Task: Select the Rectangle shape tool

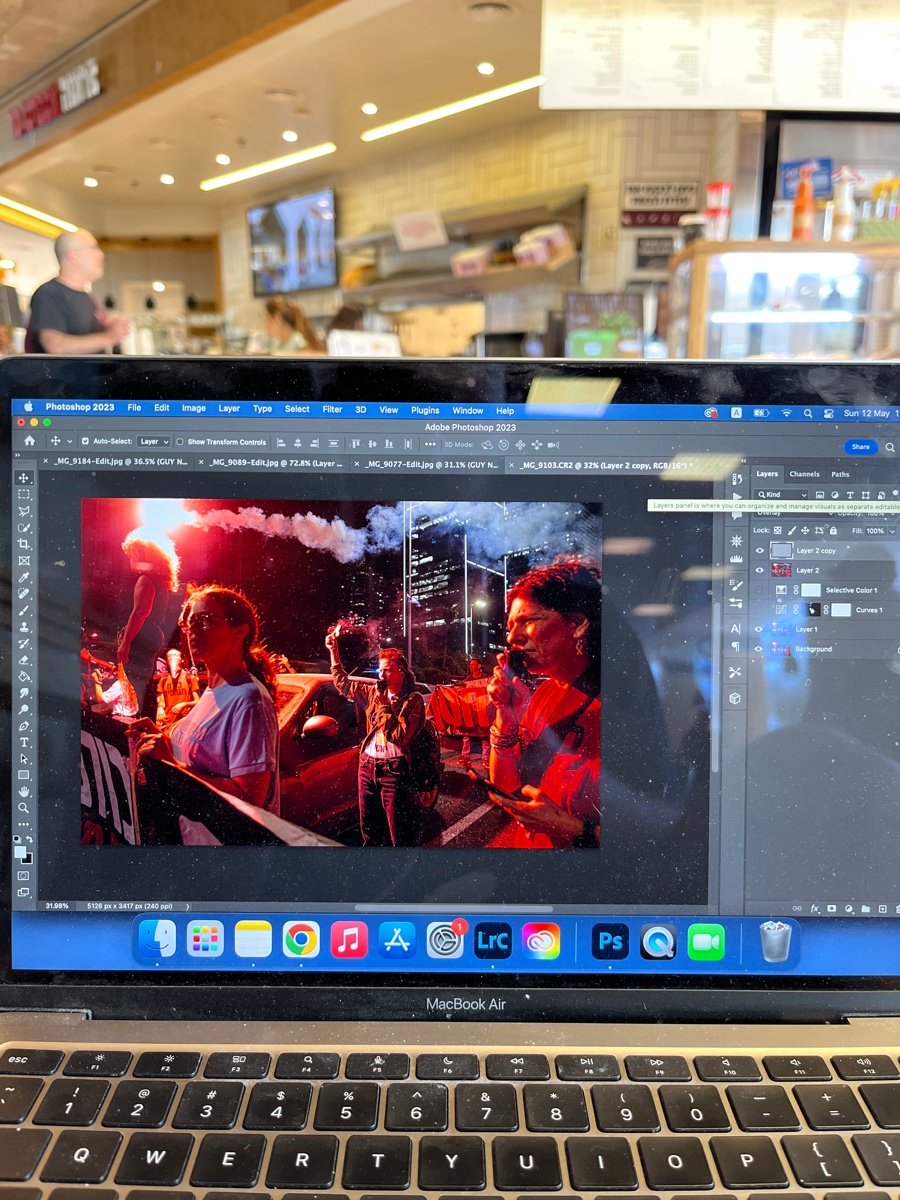Action: pos(24,775)
